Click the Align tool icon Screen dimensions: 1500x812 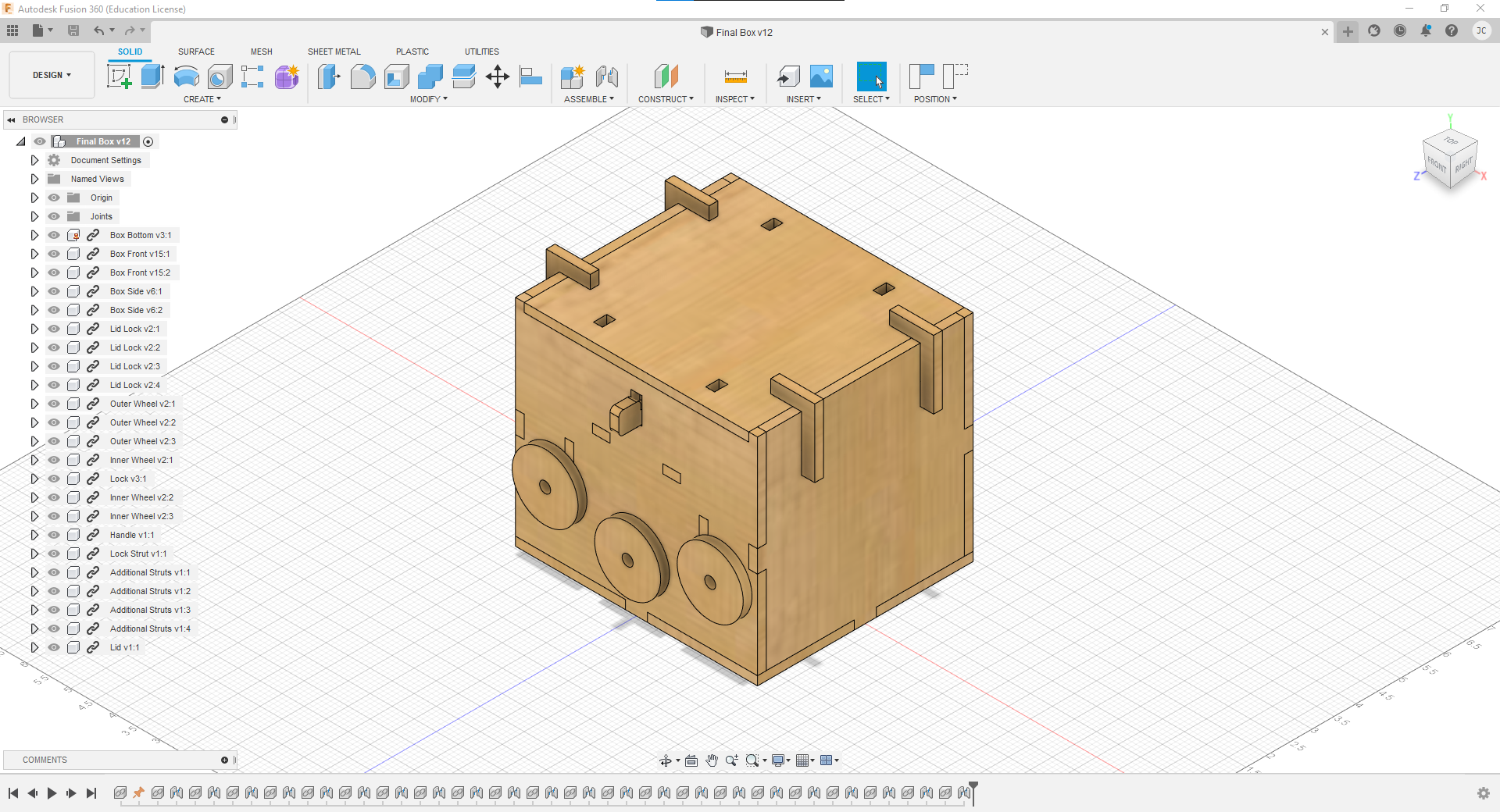530,77
